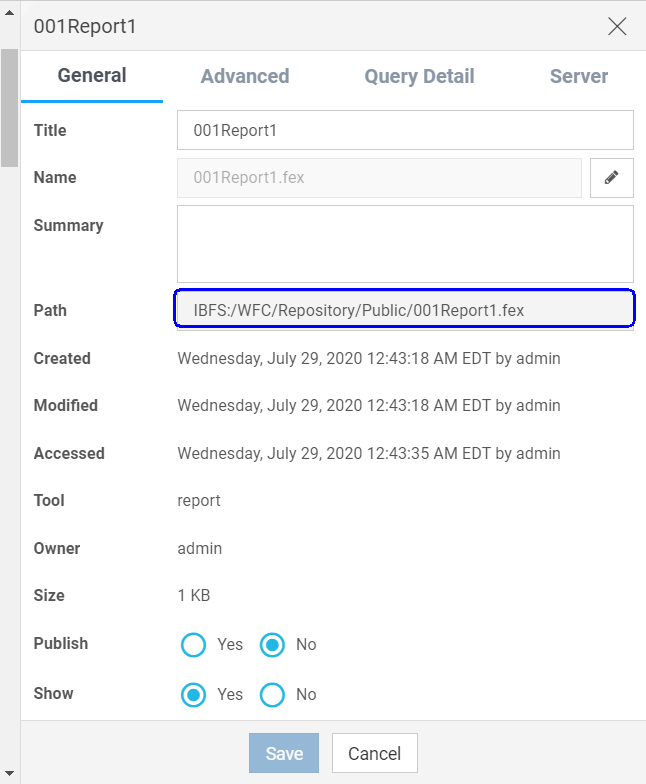Choose No for Publish

pos(272,645)
